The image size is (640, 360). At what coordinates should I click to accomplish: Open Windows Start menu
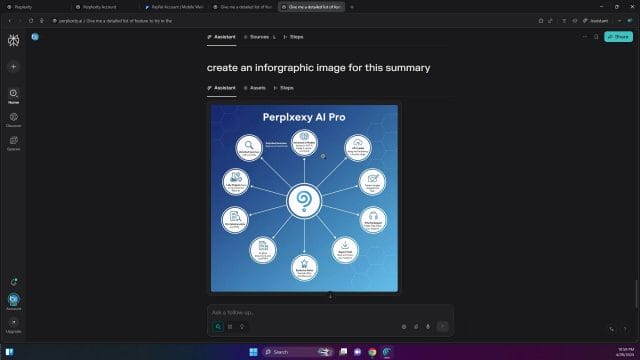point(253,352)
